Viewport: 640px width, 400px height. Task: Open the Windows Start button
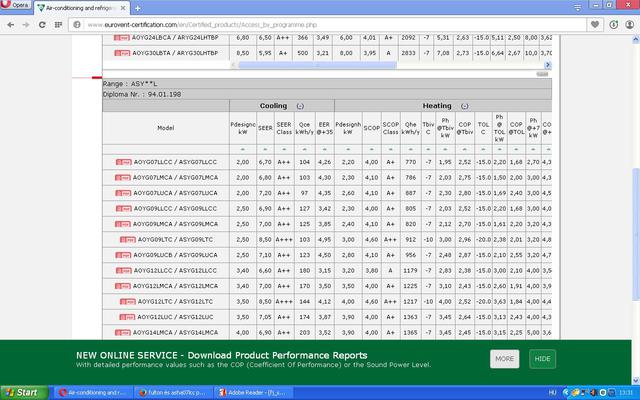click(x=24, y=393)
